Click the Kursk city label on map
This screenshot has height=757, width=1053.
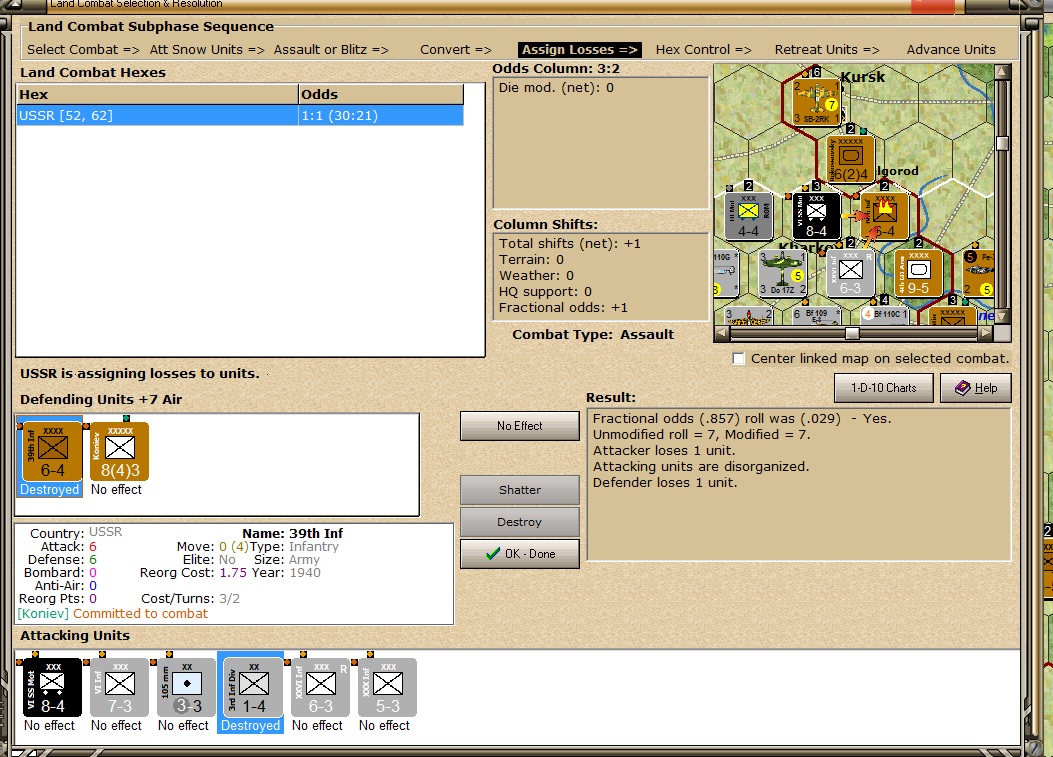[x=863, y=77]
